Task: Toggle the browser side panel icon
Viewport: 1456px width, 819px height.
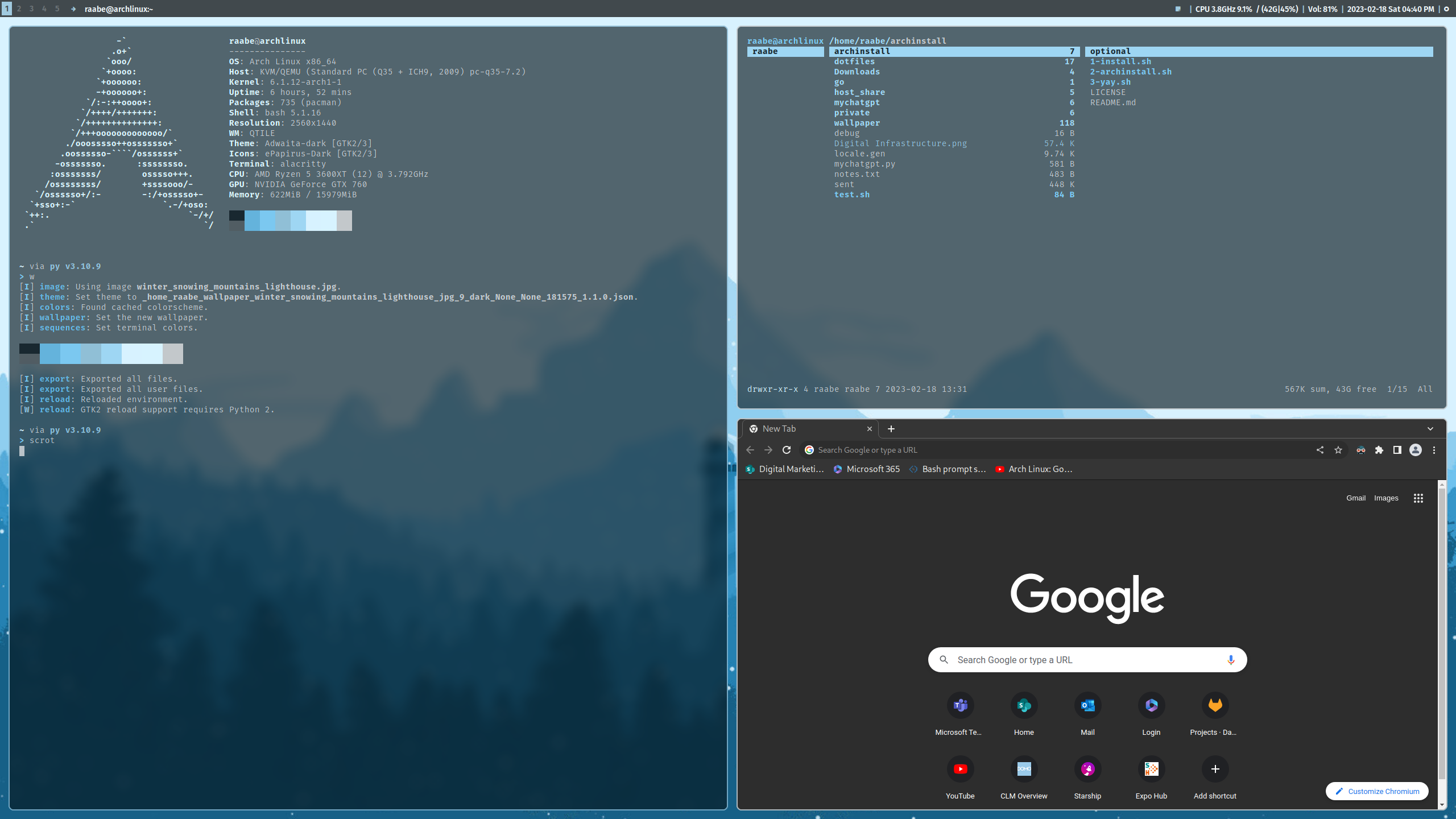Action: click(1397, 450)
